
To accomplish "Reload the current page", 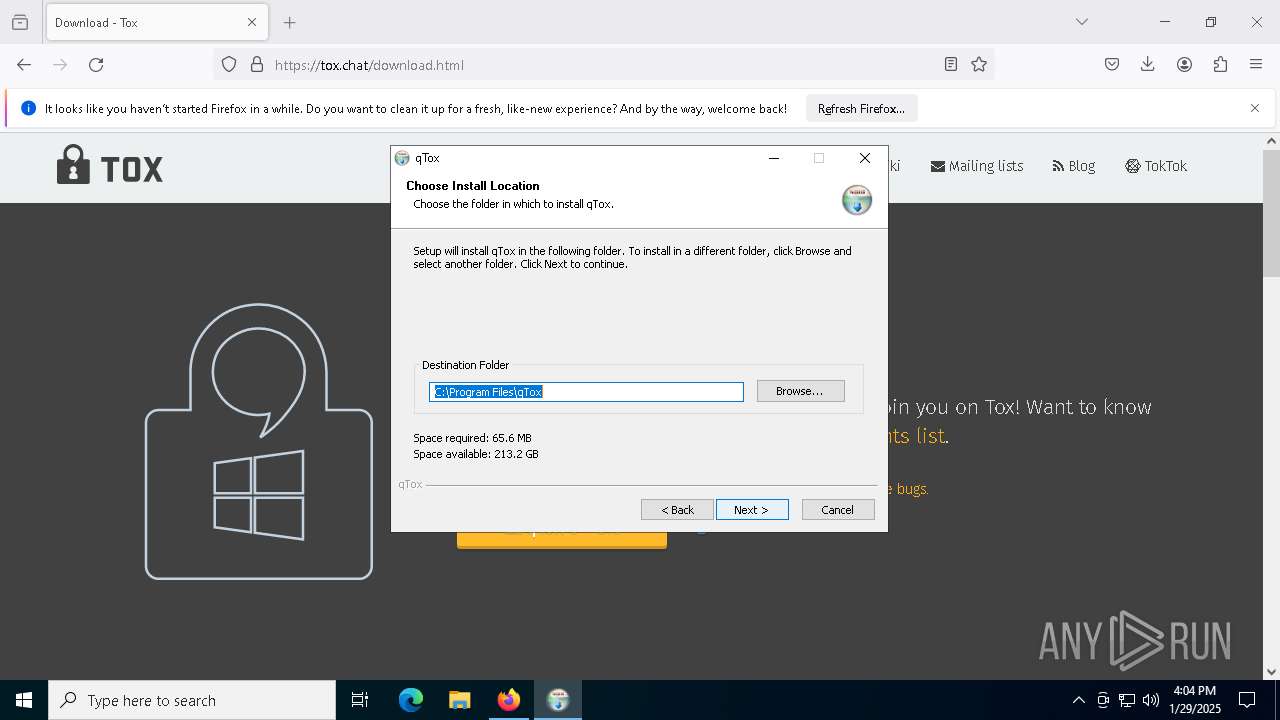I will pyautogui.click(x=96, y=65).
